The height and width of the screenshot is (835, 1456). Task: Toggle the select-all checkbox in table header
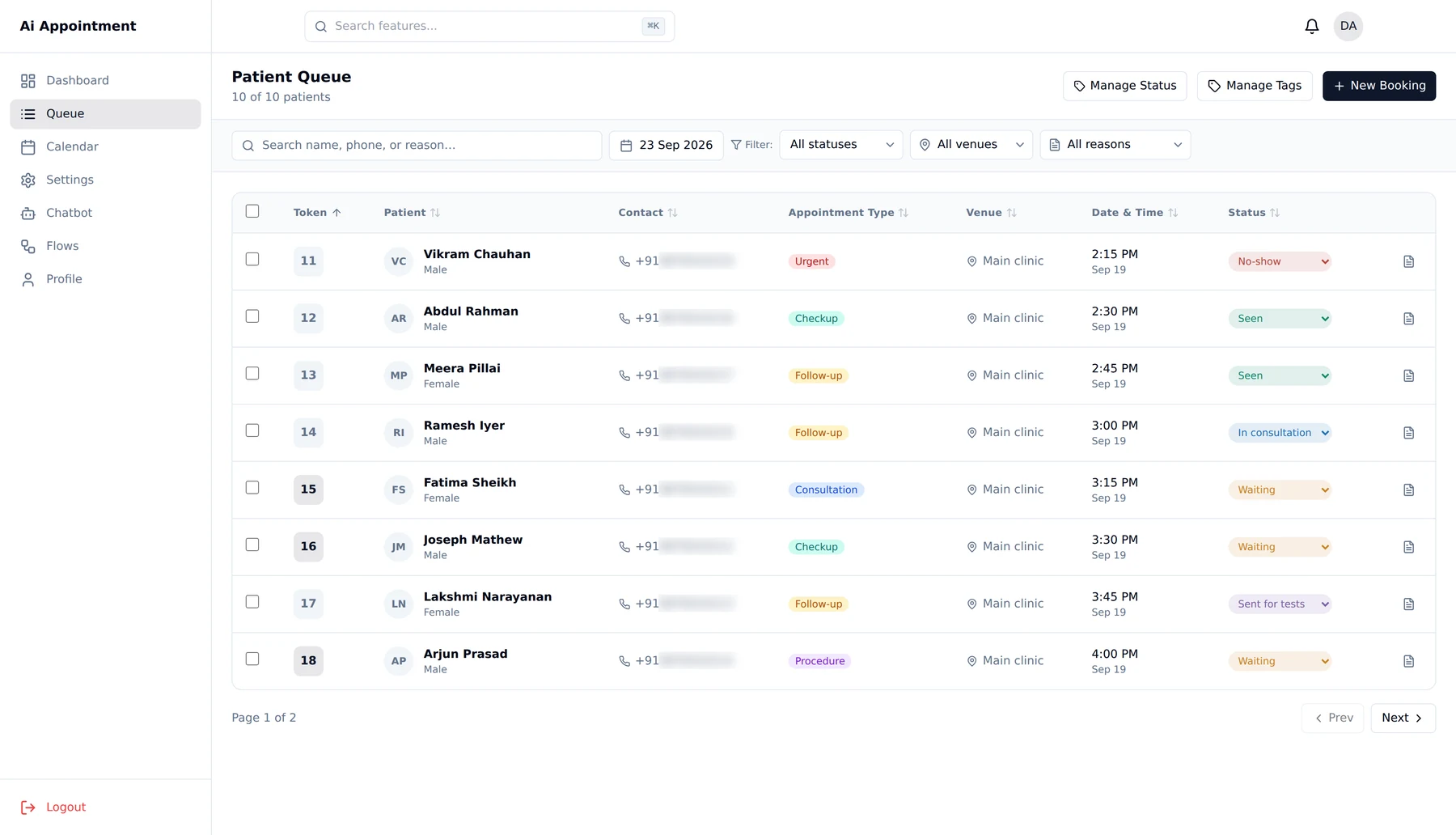click(252, 211)
